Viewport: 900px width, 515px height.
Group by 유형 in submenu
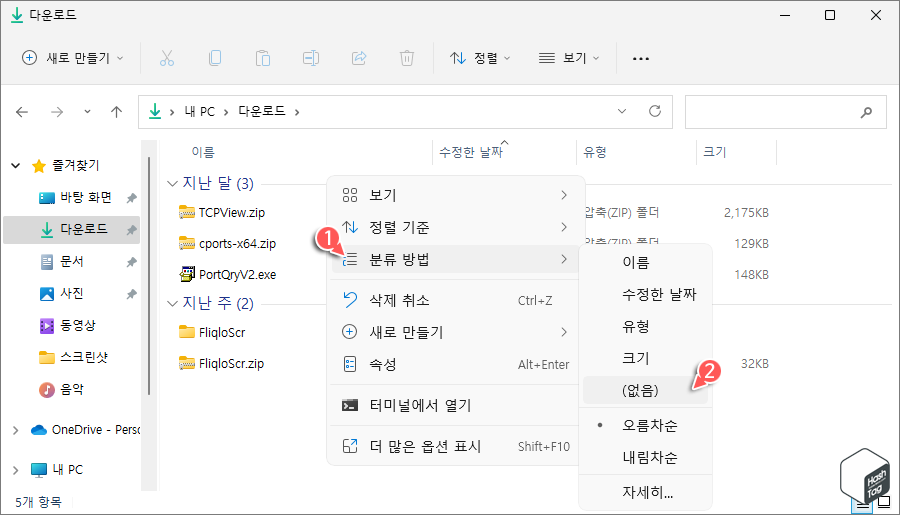[645, 327]
